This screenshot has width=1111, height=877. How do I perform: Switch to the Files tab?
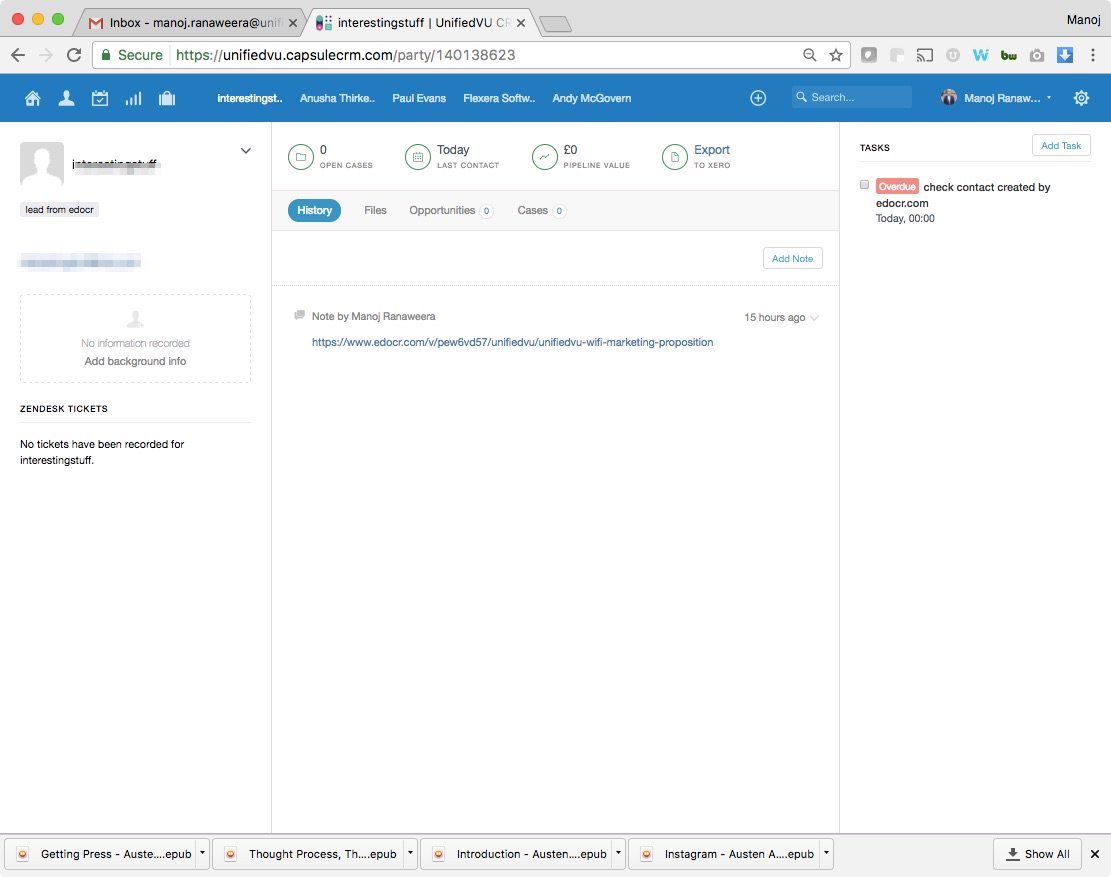[376, 210]
